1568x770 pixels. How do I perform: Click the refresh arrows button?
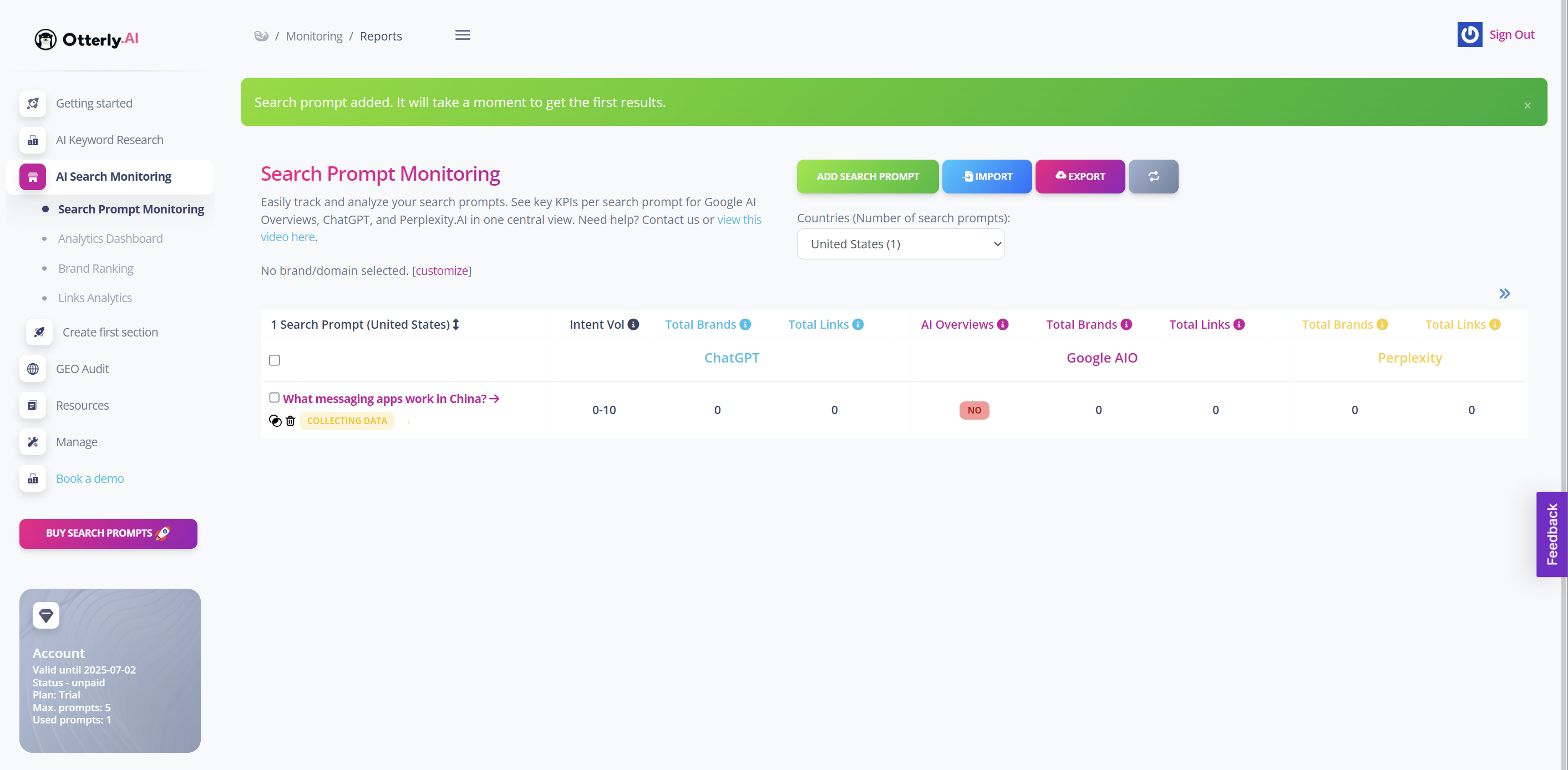(x=1154, y=176)
